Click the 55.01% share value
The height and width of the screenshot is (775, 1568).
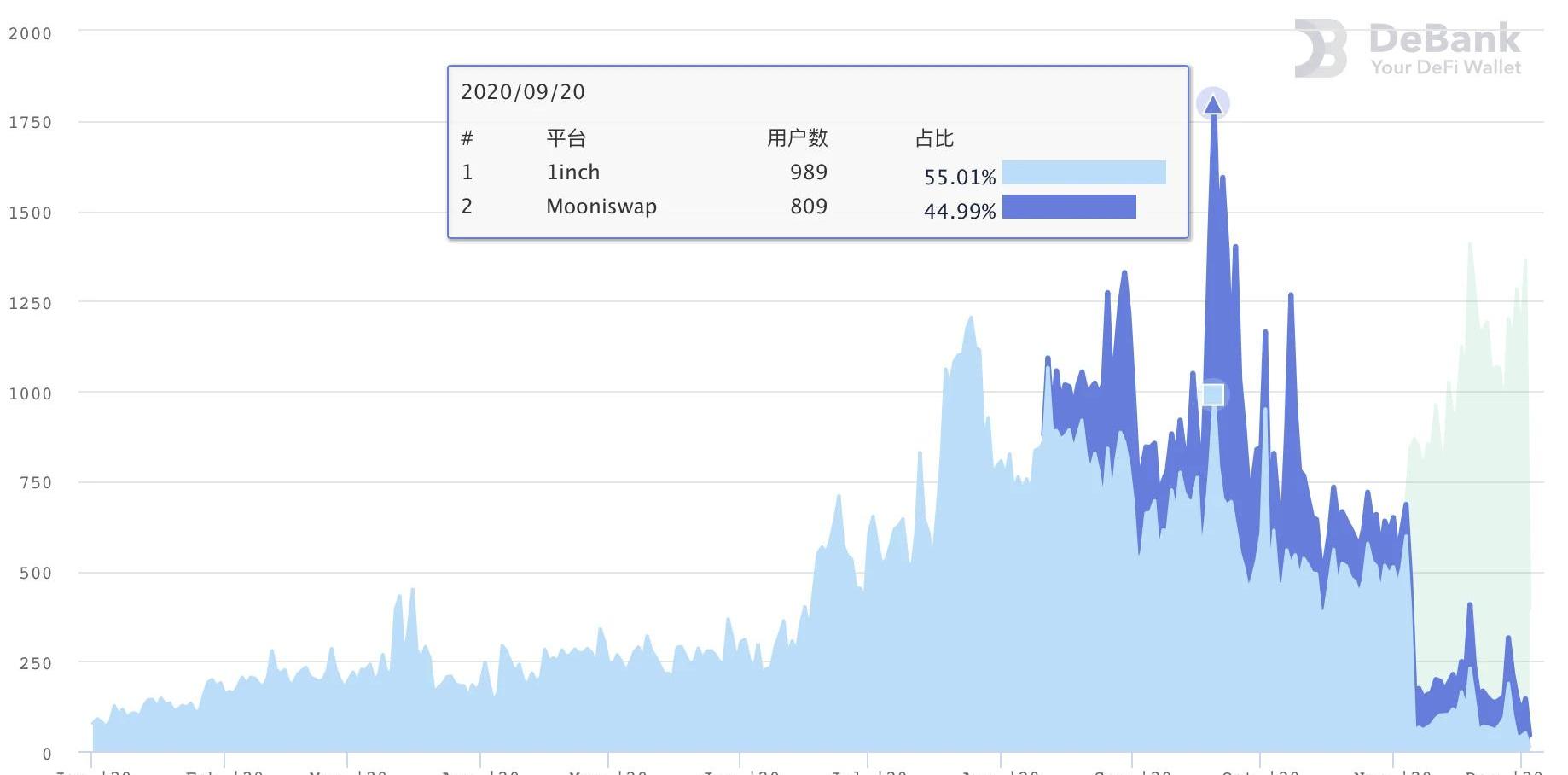pos(959,178)
